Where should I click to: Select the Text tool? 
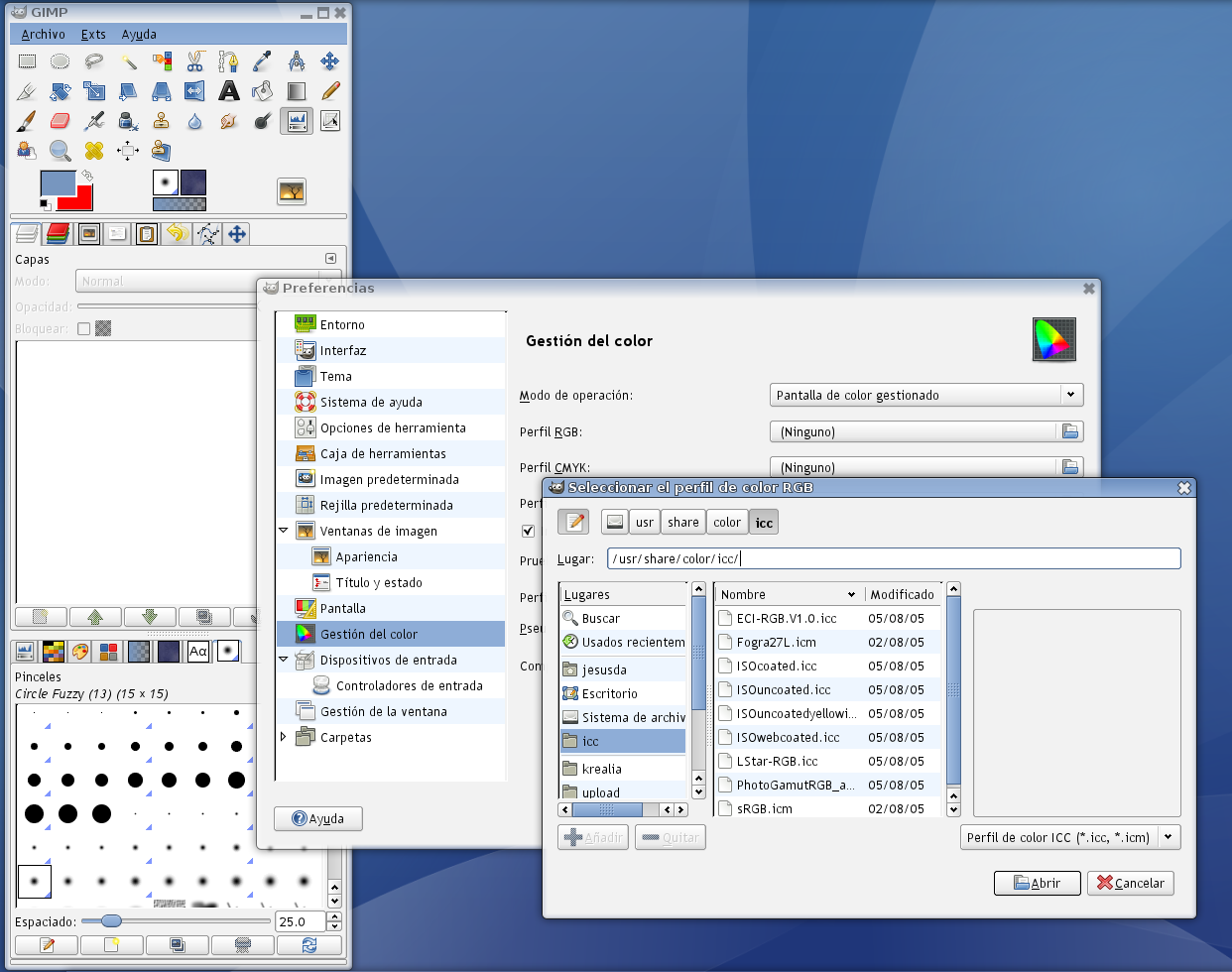(229, 91)
